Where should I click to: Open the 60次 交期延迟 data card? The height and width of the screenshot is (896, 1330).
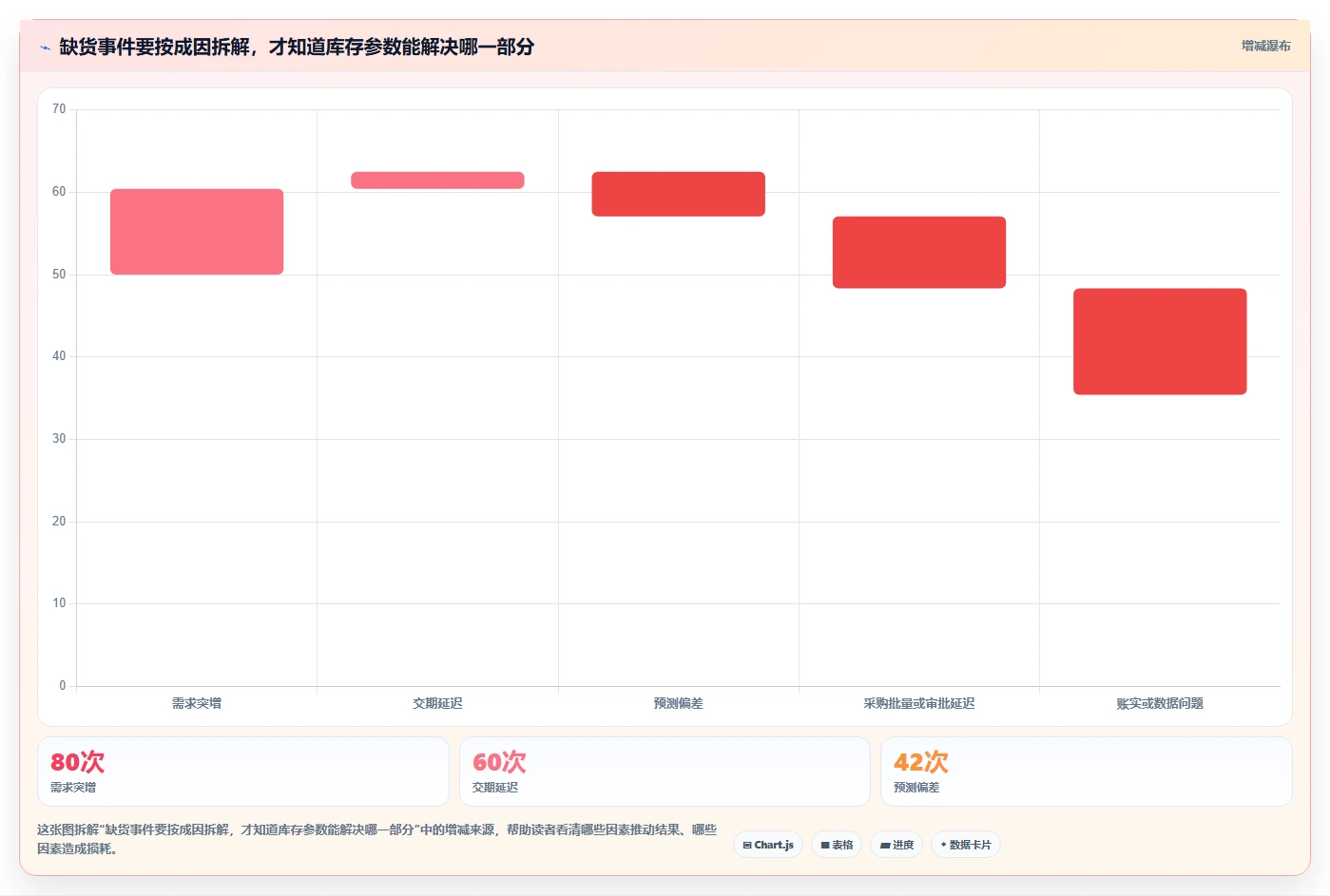coord(665,772)
